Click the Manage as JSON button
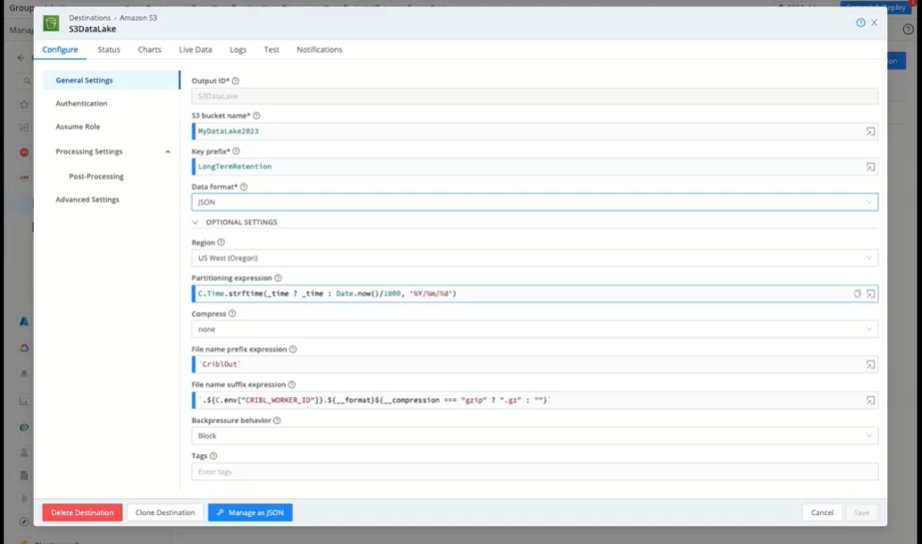Viewport: 922px width, 544px height. point(250,513)
